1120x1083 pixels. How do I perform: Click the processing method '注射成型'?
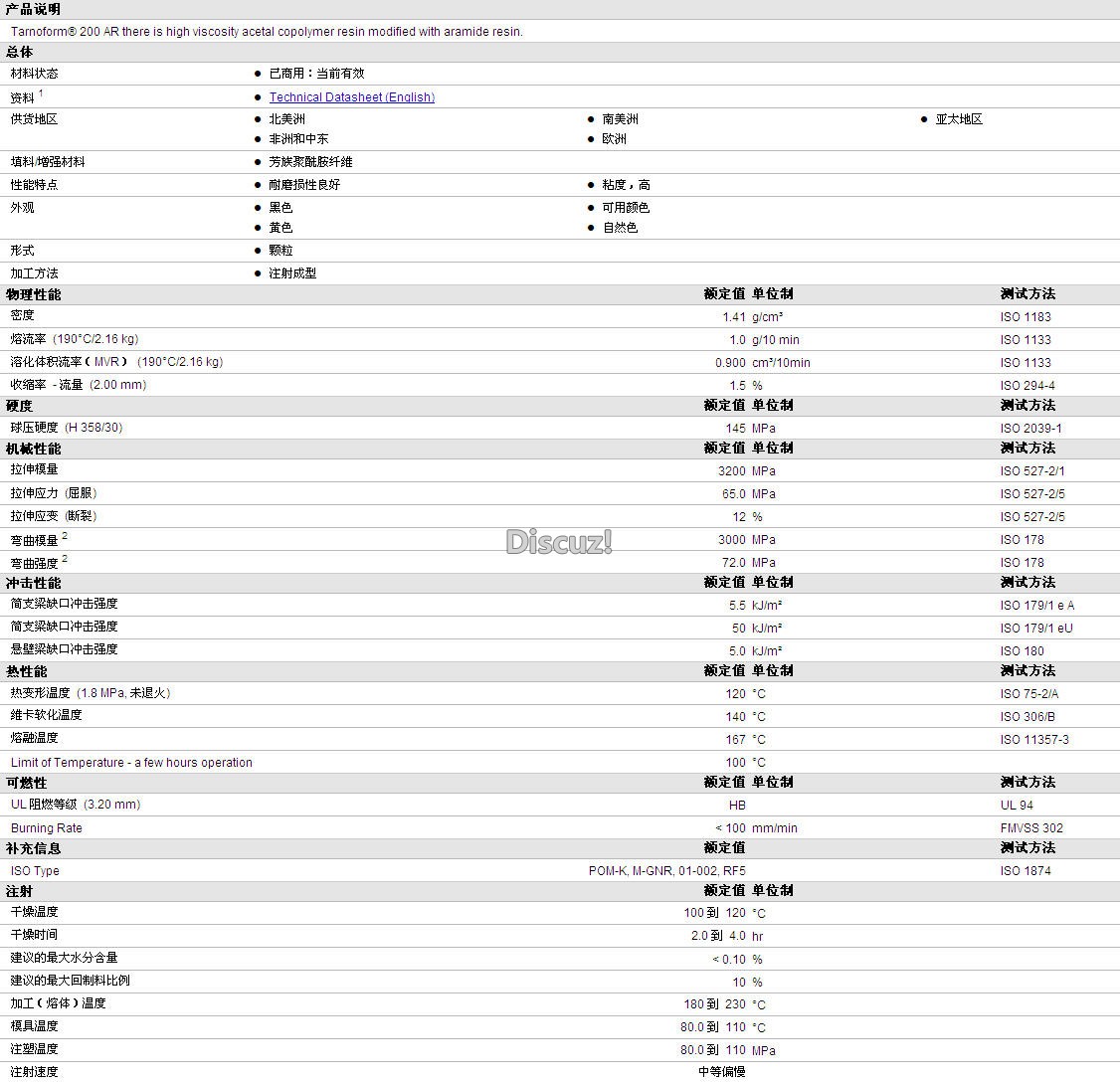(292, 273)
